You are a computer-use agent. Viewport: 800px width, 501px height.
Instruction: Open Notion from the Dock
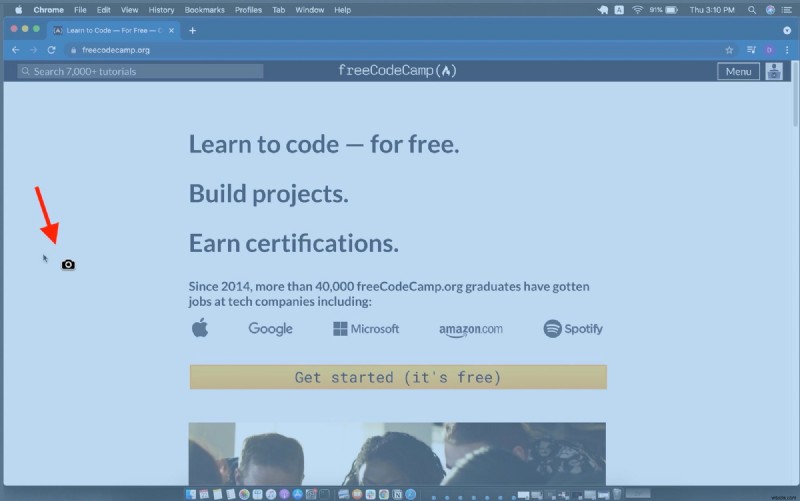pos(397,494)
